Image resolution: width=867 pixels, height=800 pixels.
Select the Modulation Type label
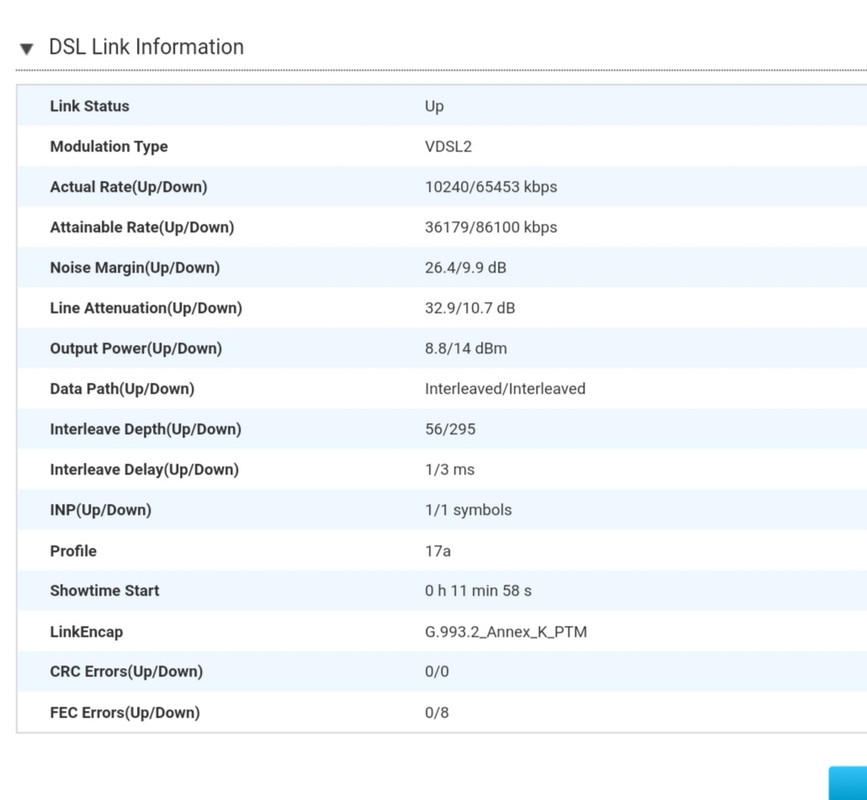(x=109, y=147)
